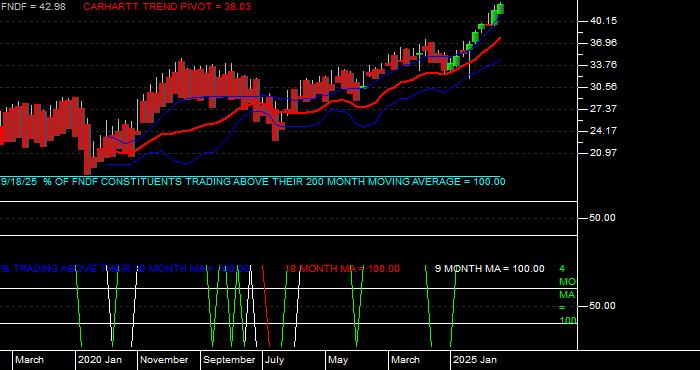Click the 200 month moving average percentage text
The image size is (700, 370).
(253, 182)
